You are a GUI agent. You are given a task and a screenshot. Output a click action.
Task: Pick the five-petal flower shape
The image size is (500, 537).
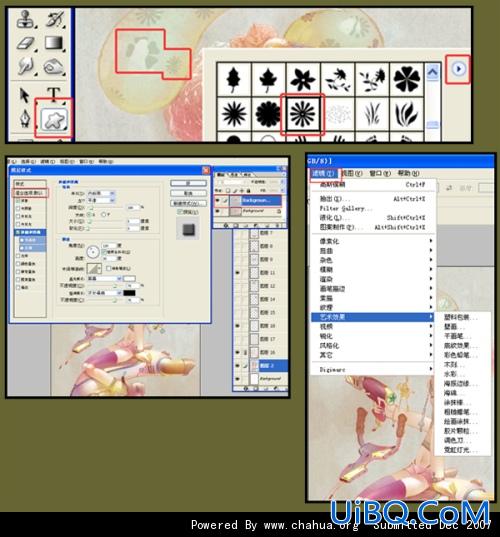(x=303, y=80)
